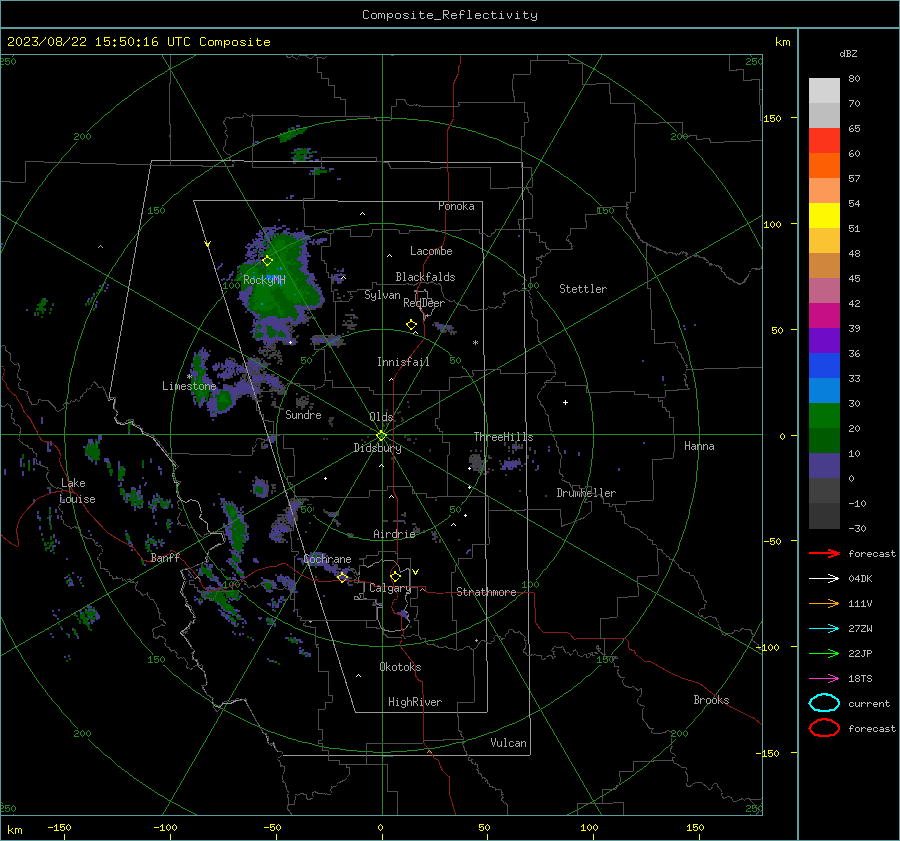Click the white 04DK arrow in the legend
Viewport: 900px width, 841px height.
824,579
